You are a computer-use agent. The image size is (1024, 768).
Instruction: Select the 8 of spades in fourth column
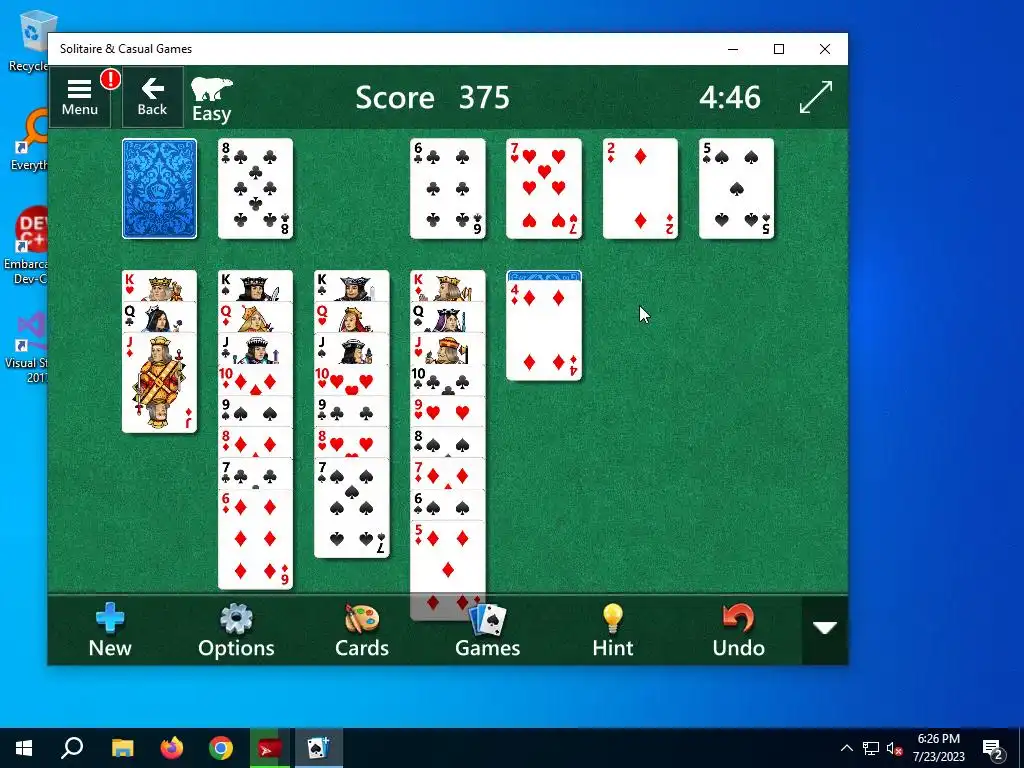coord(448,443)
